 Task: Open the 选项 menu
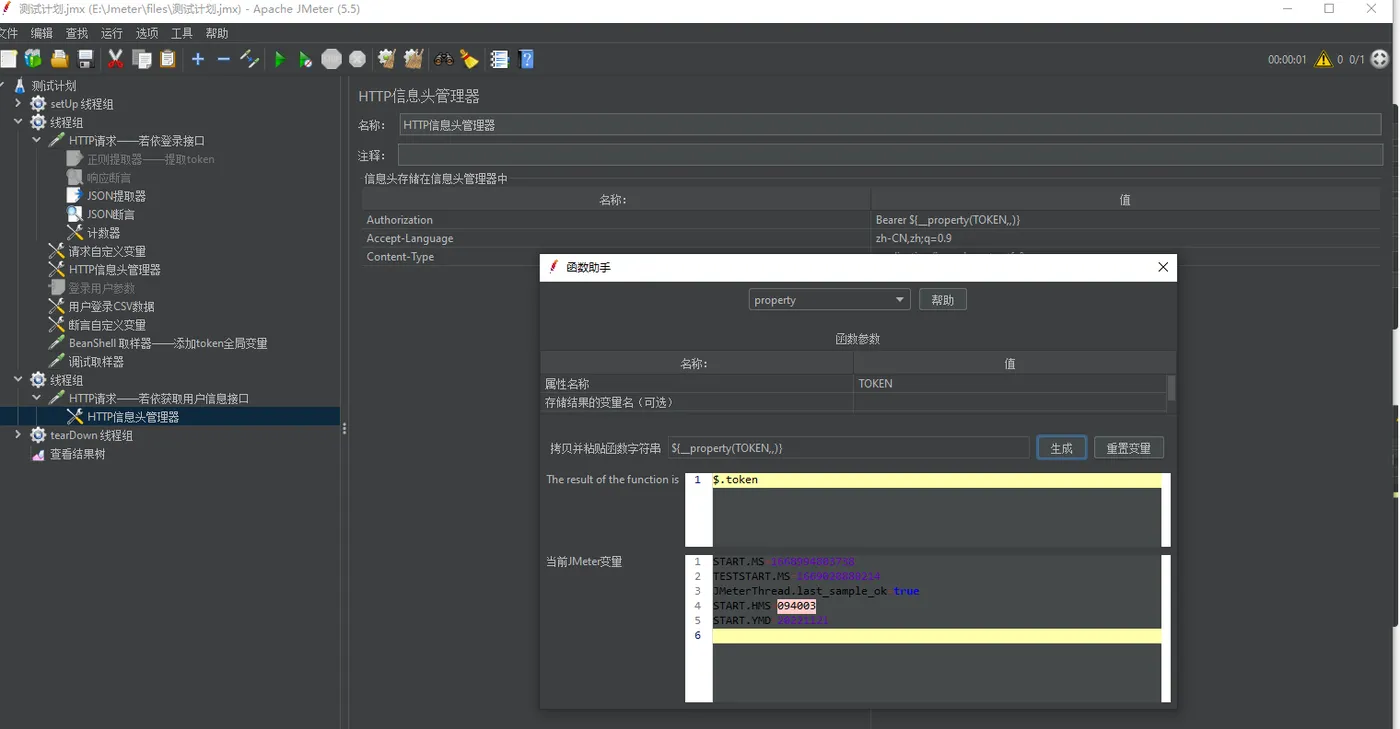(147, 33)
